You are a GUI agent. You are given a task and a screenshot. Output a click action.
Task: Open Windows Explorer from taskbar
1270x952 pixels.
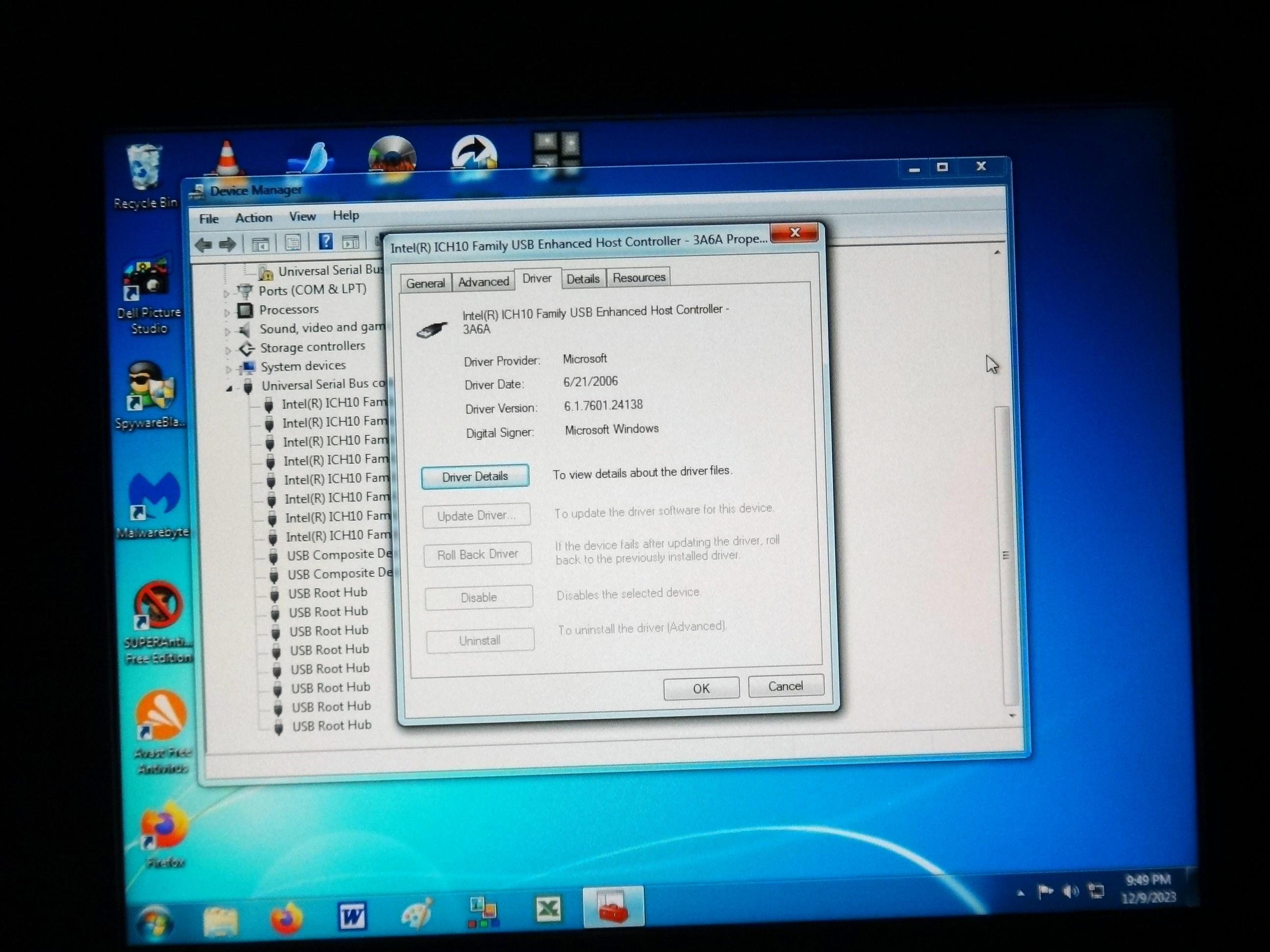[220, 921]
